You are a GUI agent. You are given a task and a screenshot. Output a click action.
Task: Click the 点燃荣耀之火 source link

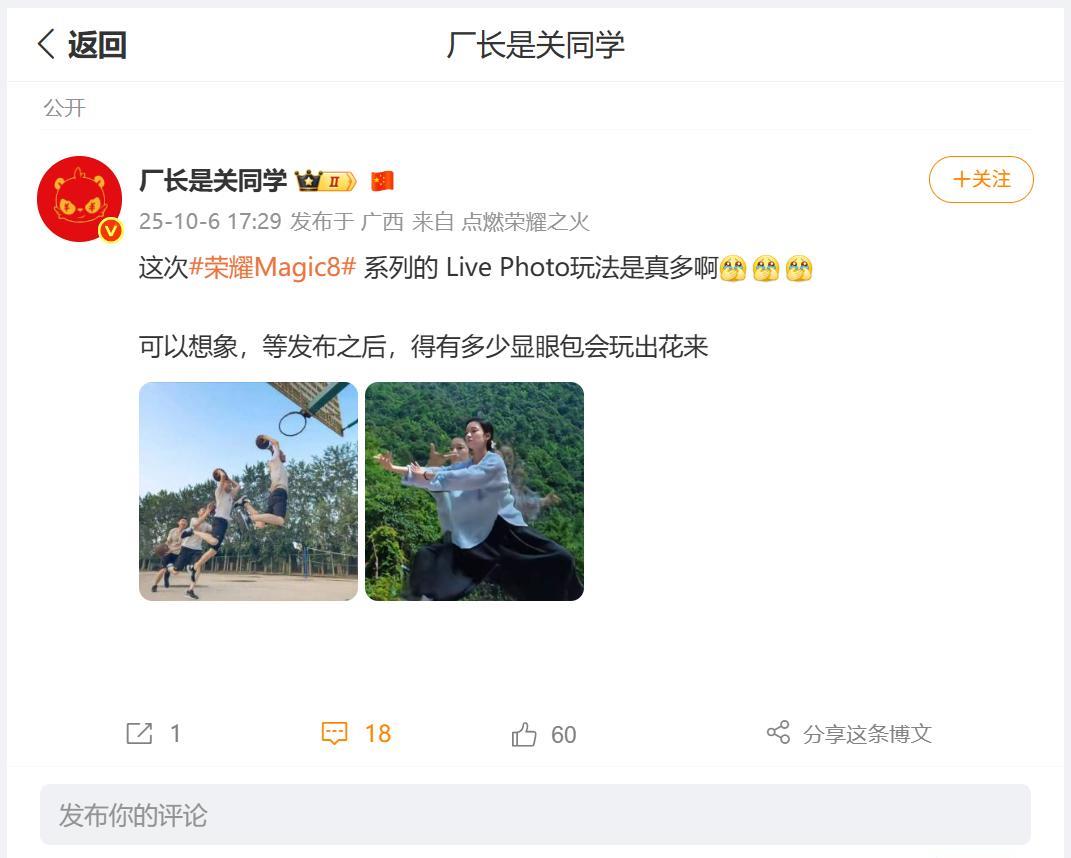tap(525, 222)
